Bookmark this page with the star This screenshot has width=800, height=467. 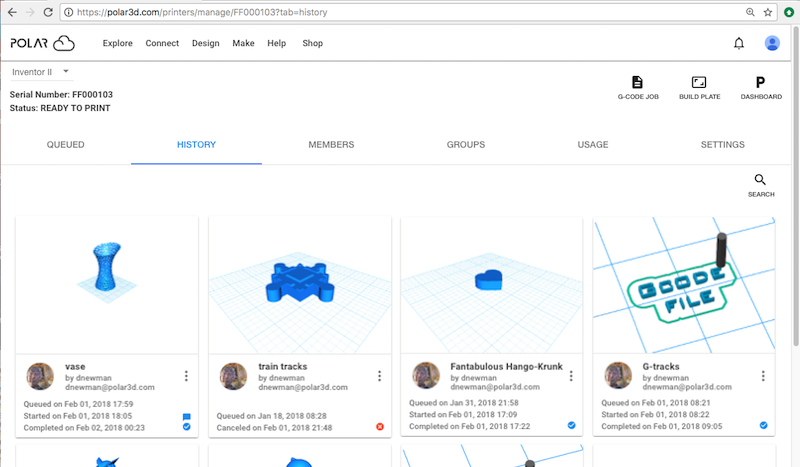(x=767, y=12)
